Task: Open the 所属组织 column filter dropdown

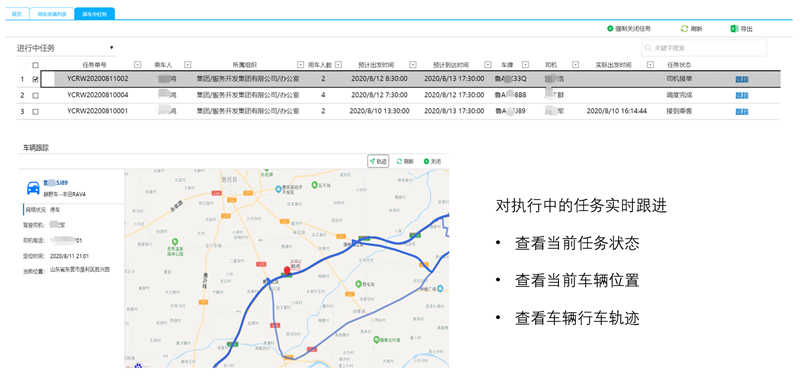Action: click(x=300, y=65)
